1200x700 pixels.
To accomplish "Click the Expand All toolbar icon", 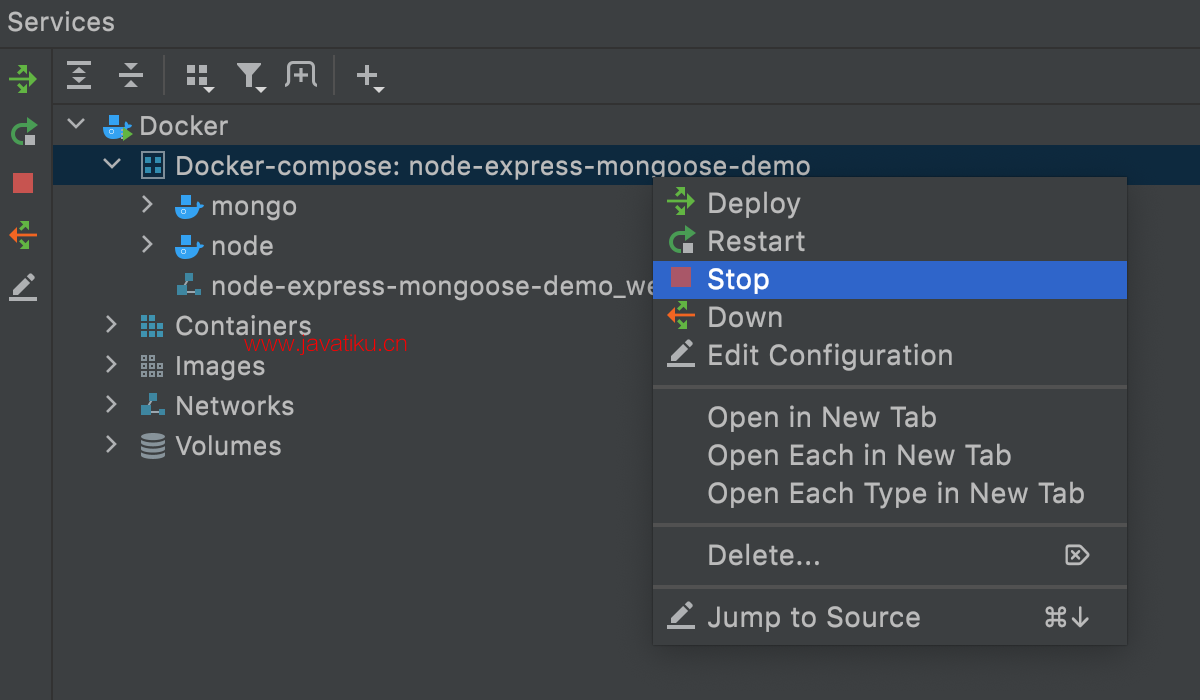I will point(79,75).
